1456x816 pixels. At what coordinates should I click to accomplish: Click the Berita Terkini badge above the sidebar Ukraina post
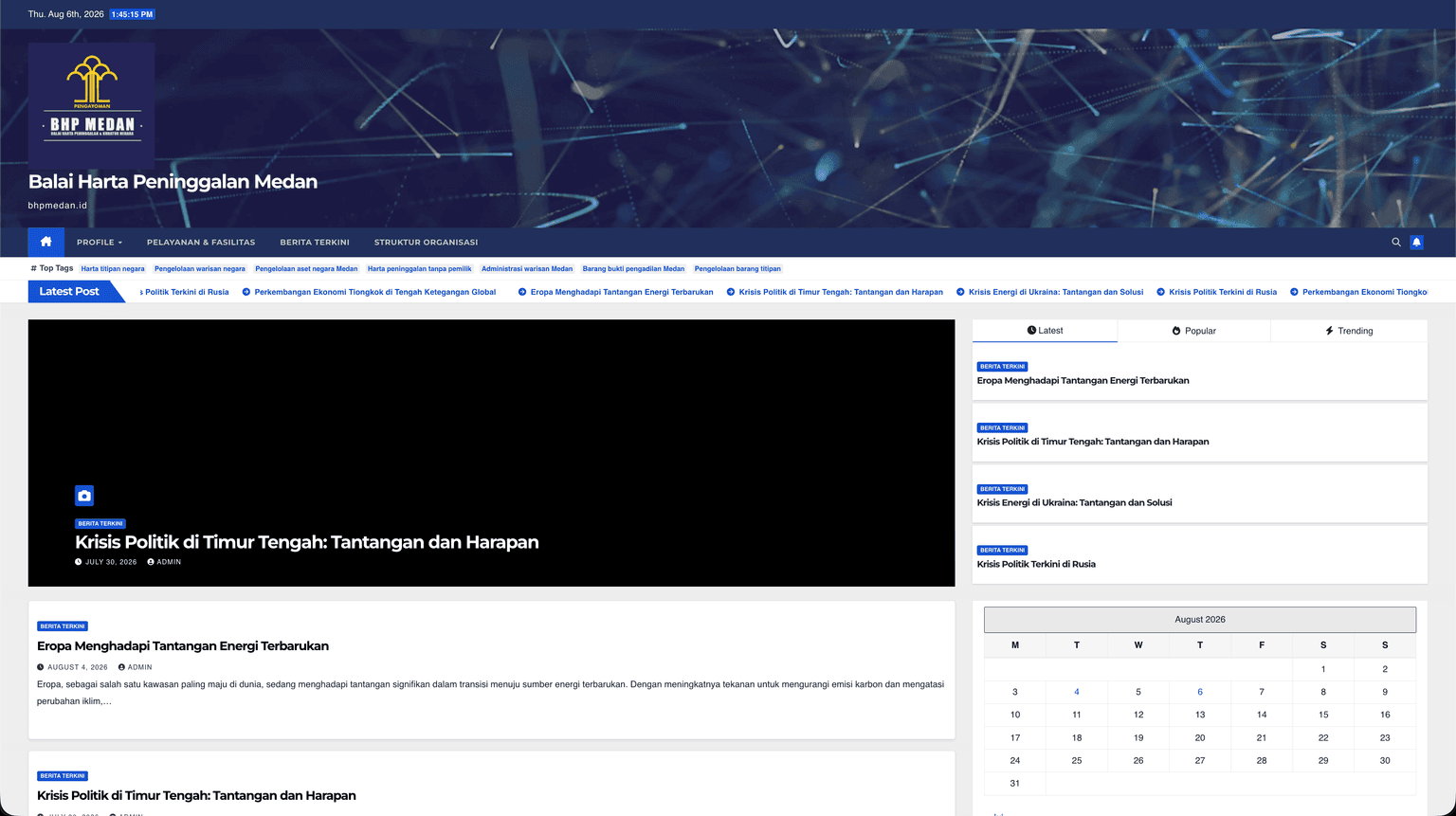click(x=1002, y=489)
